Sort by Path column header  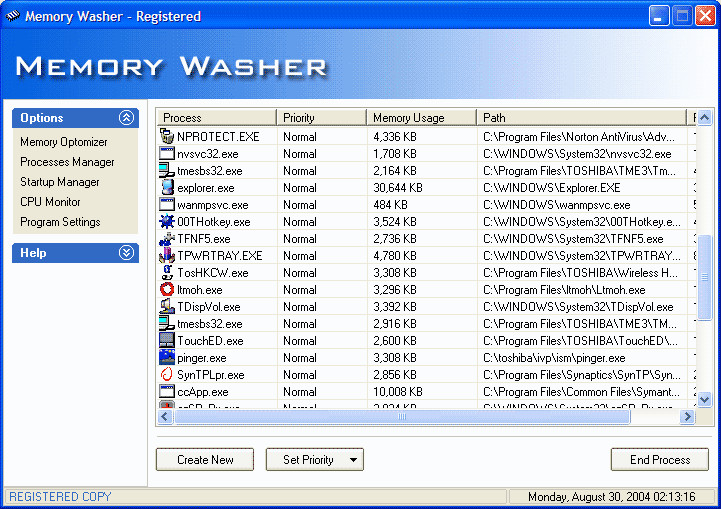(x=581, y=118)
